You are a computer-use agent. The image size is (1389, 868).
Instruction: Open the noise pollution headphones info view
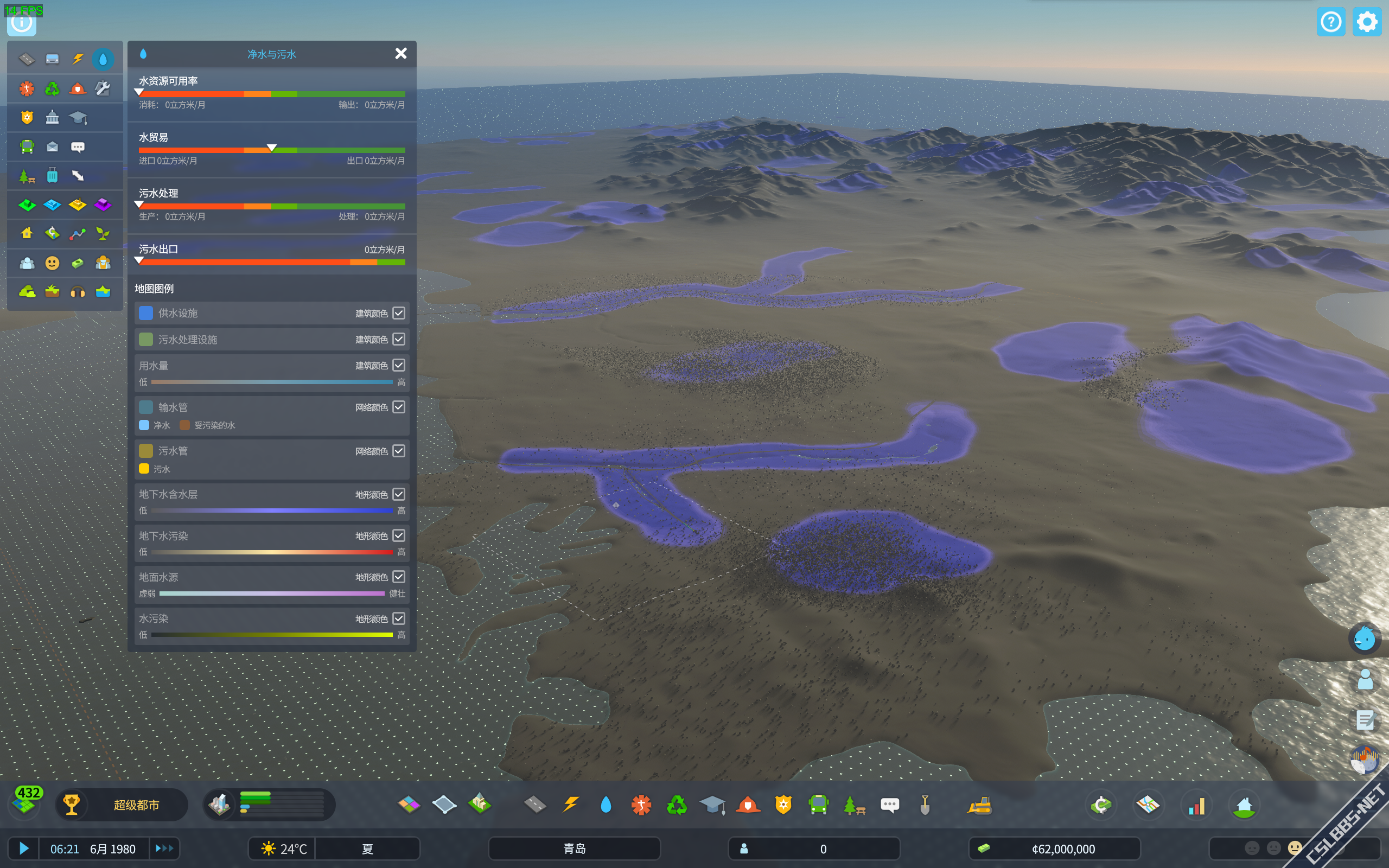click(x=78, y=292)
